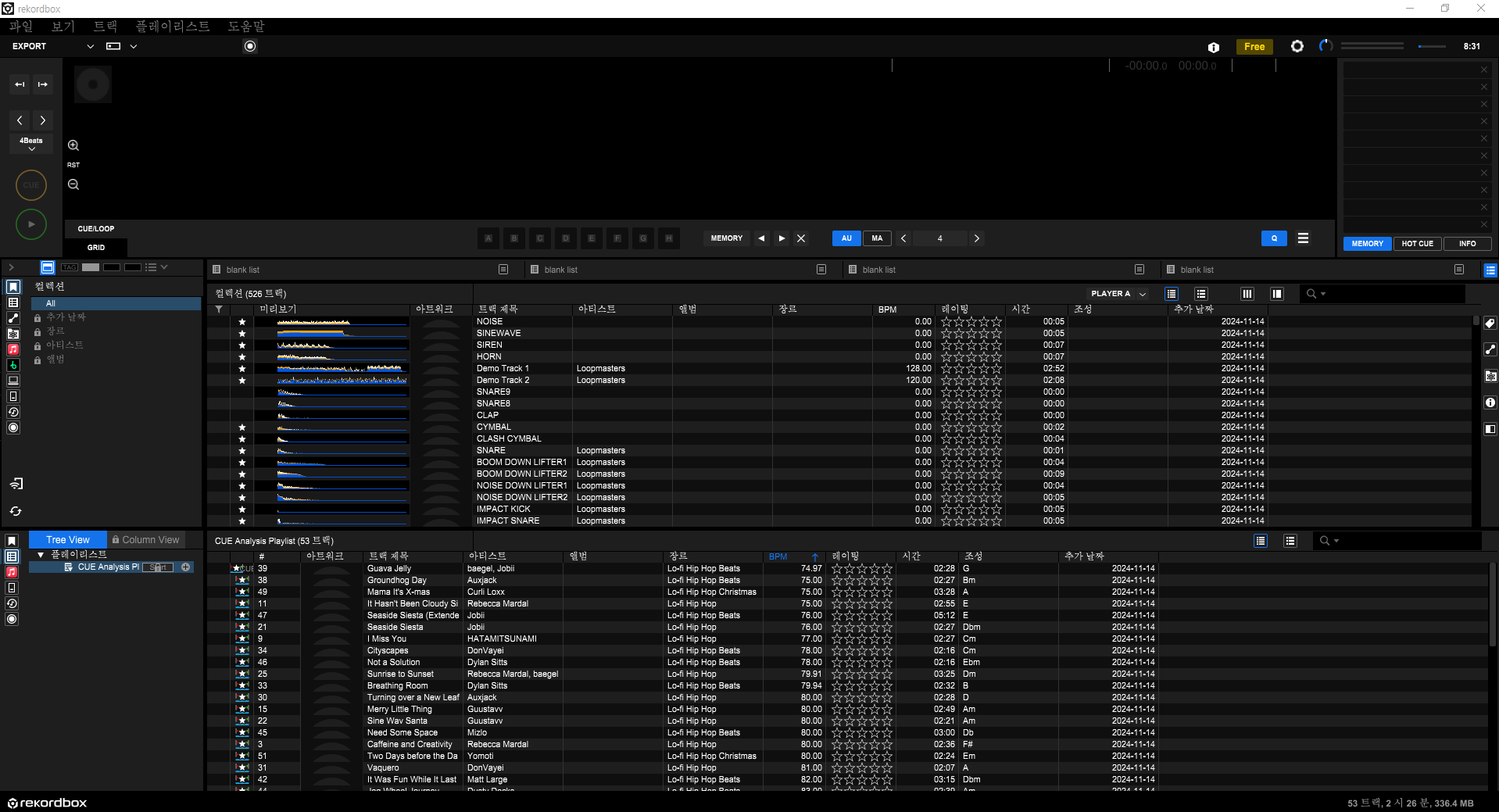
Task: Open the Histories icon in upper sidebar
Action: 13,412
